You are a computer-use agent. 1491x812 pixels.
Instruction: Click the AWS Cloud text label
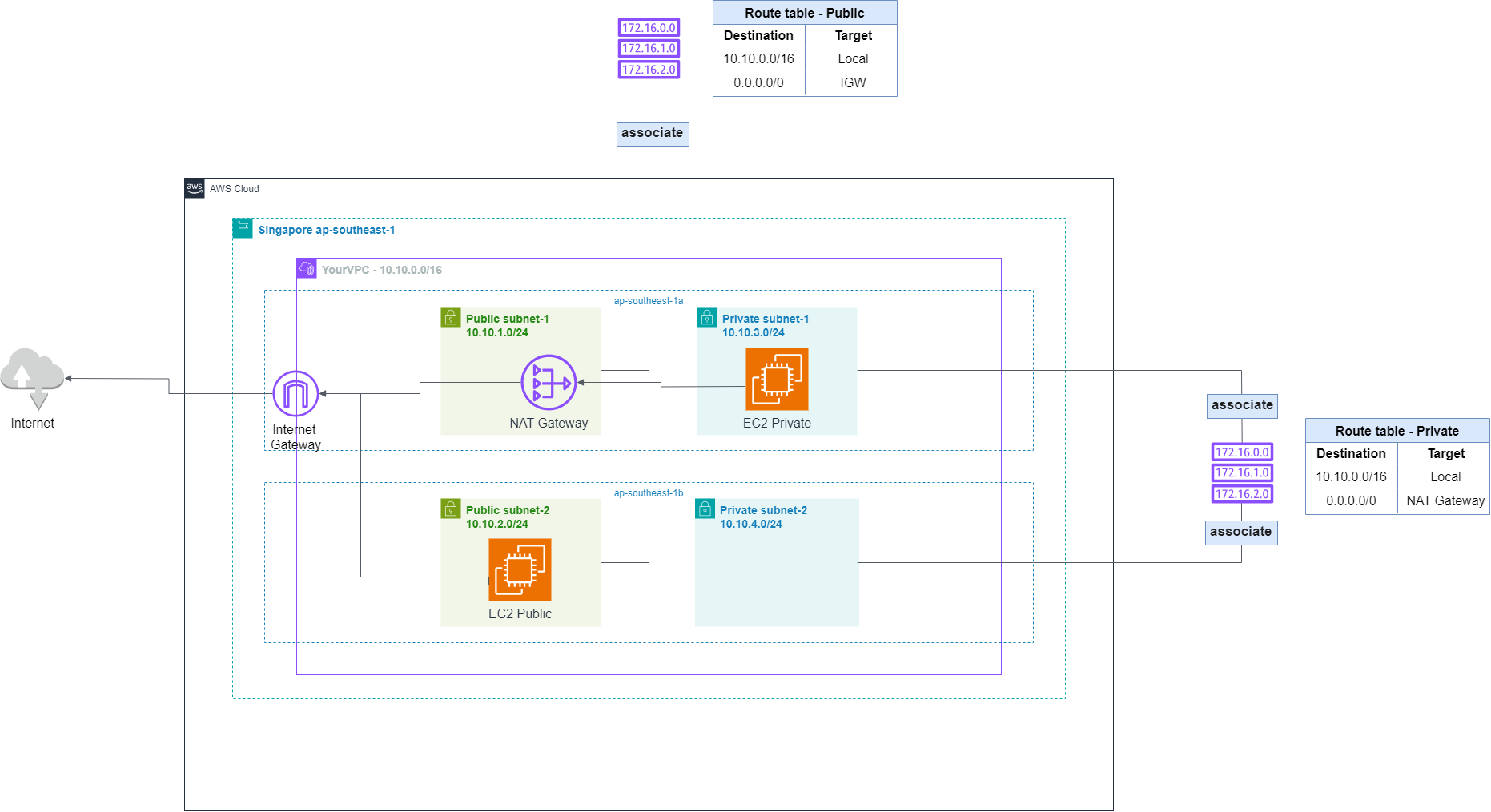click(x=235, y=189)
